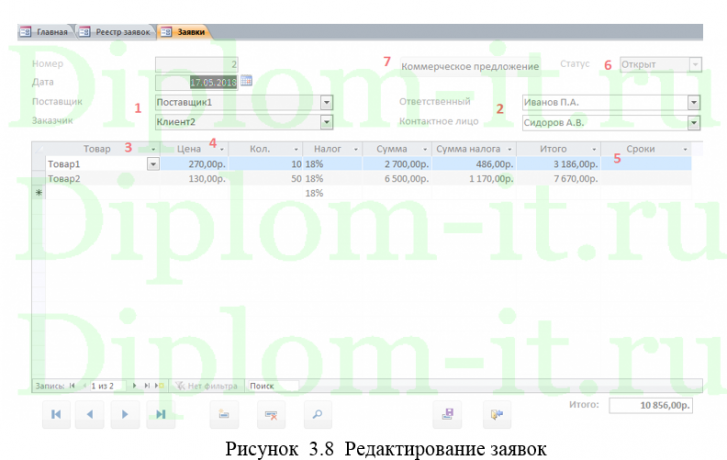The height and width of the screenshot is (460, 727).
Task: Go to last record using the large button
Action: [x=160, y=414]
